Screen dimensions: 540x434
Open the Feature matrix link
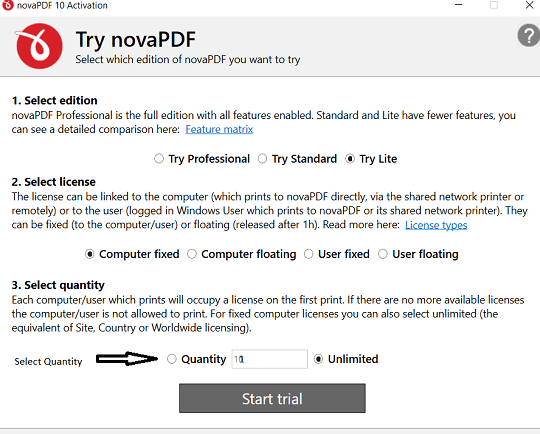click(219, 130)
